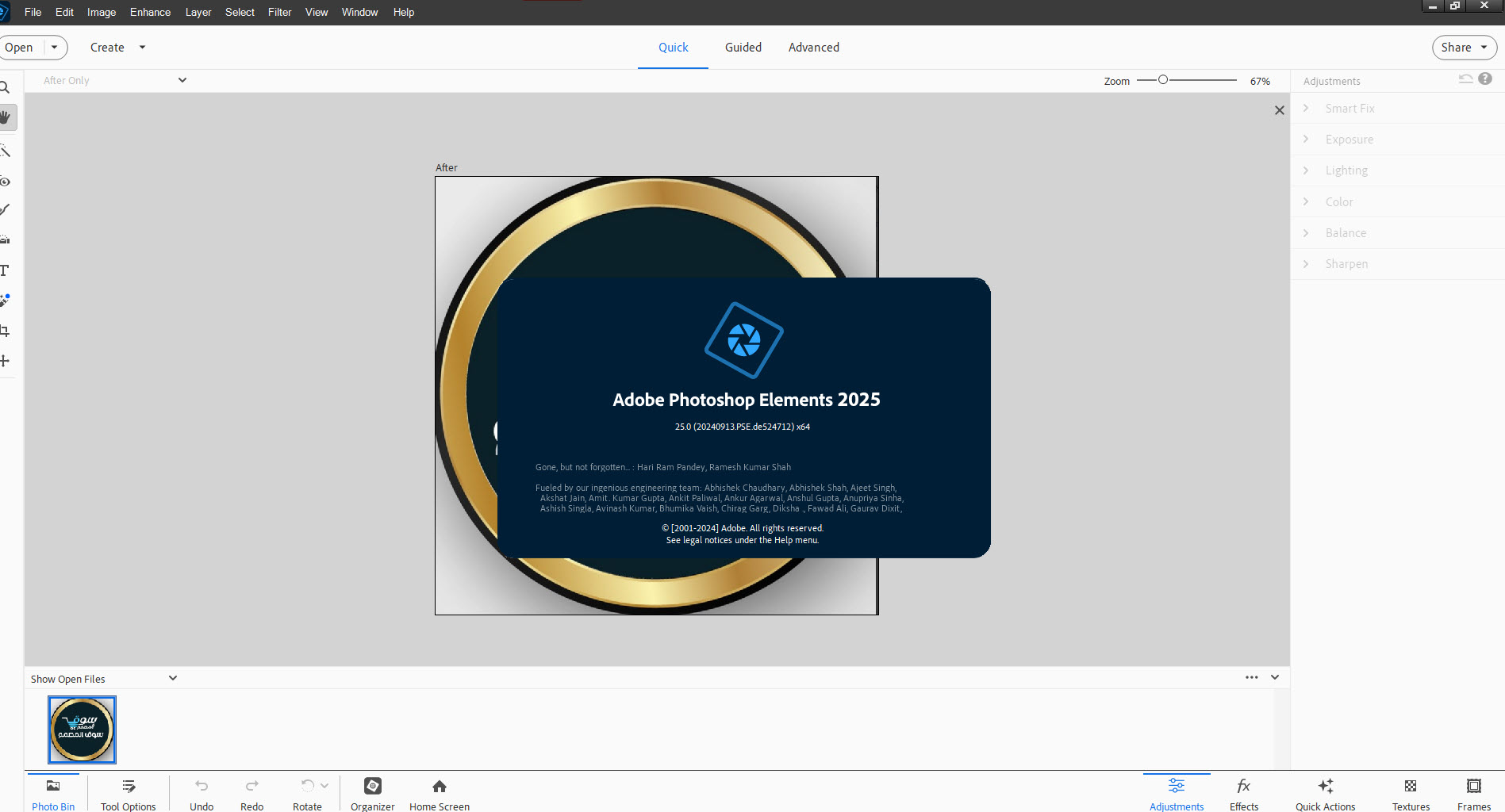
Task: Switch to the Guided mode tab
Action: (743, 48)
